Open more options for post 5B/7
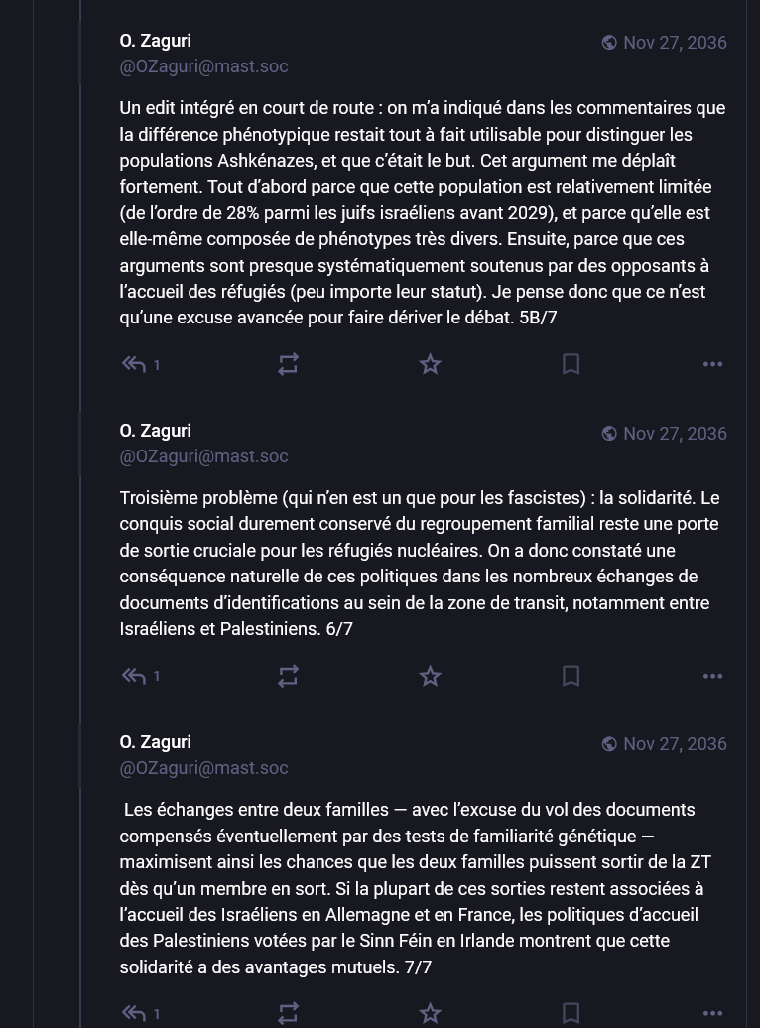The height and width of the screenshot is (1030, 760). click(712, 364)
